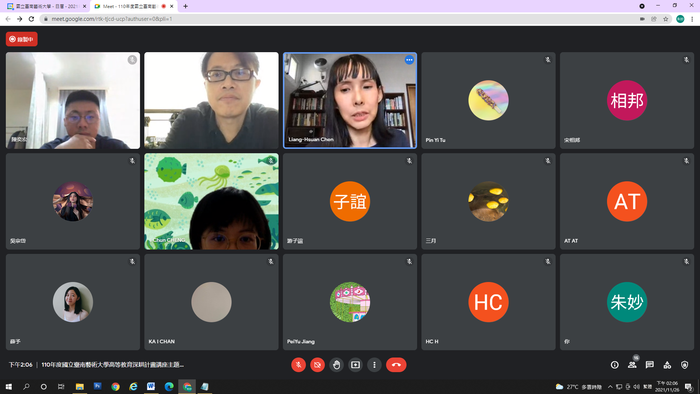This screenshot has height=394, width=700.
Task: Open Chrome three-dot menu
Action: (x=692, y=19)
